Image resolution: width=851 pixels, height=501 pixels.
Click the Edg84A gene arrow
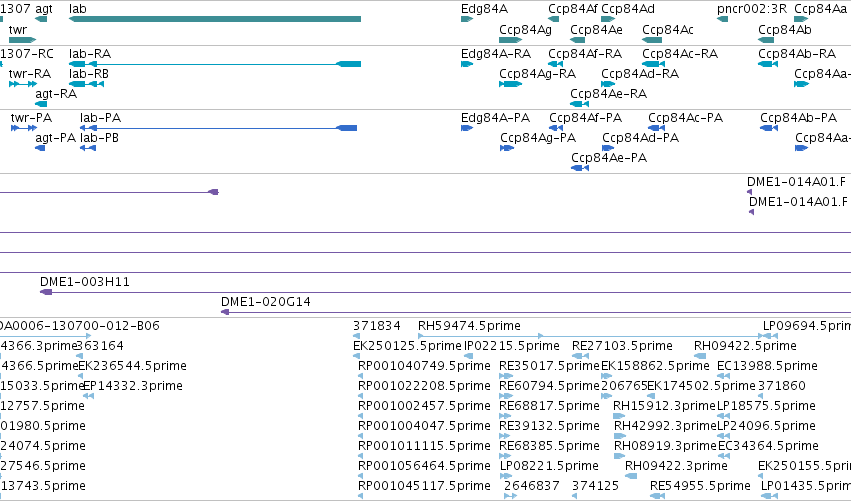(x=467, y=19)
